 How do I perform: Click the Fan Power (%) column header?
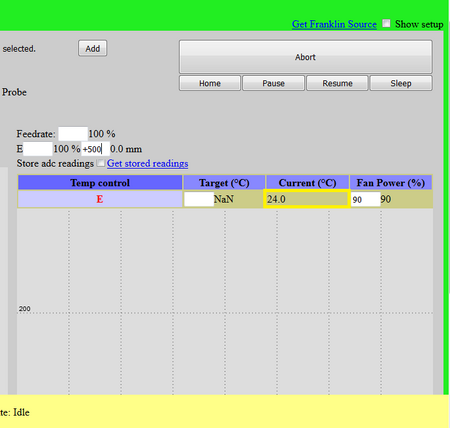[x=391, y=183]
